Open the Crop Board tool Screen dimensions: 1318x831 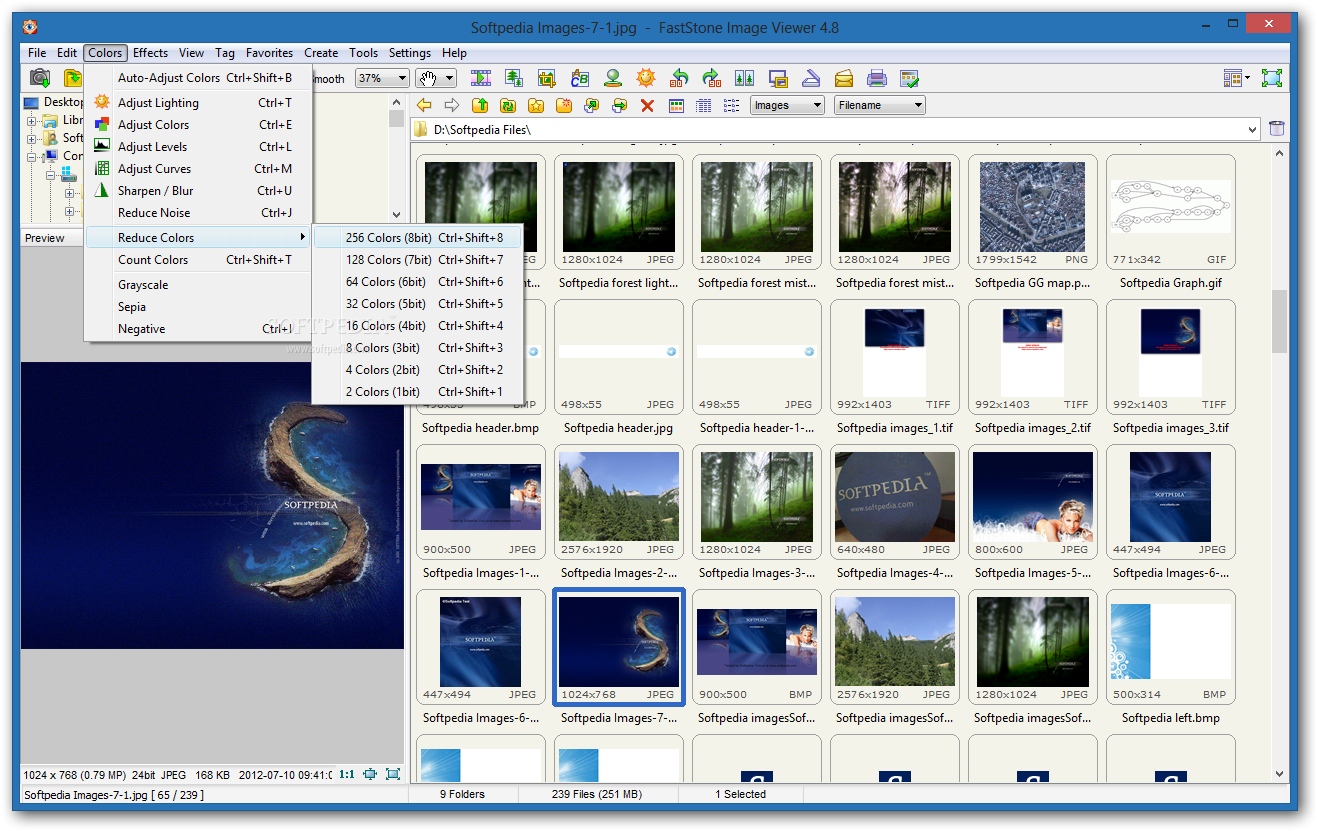548,77
